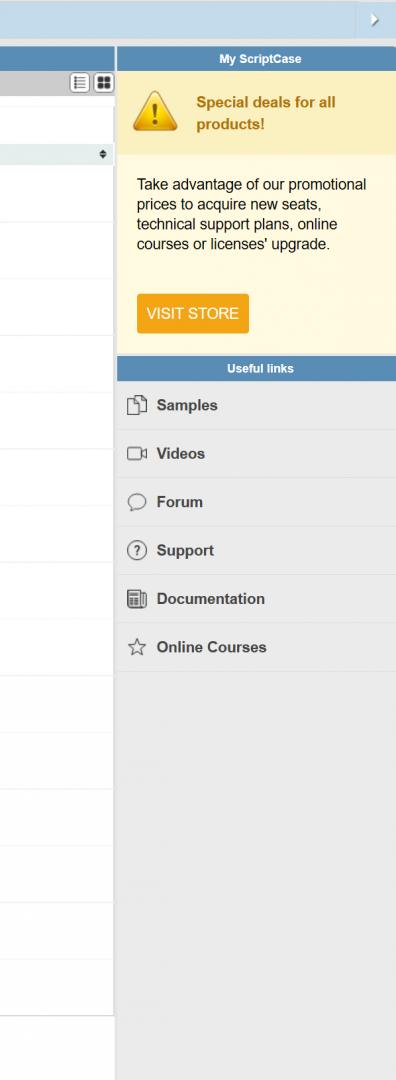The height and width of the screenshot is (1080, 396).
Task: Open the Samples link
Action: pyautogui.click(x=187, y=405)
